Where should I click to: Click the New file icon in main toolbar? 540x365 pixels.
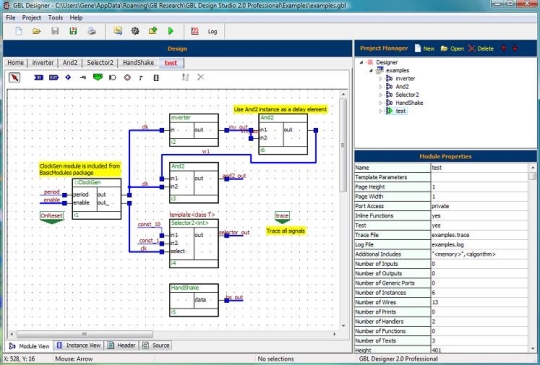pyautogui.click(x=18, y=31)
